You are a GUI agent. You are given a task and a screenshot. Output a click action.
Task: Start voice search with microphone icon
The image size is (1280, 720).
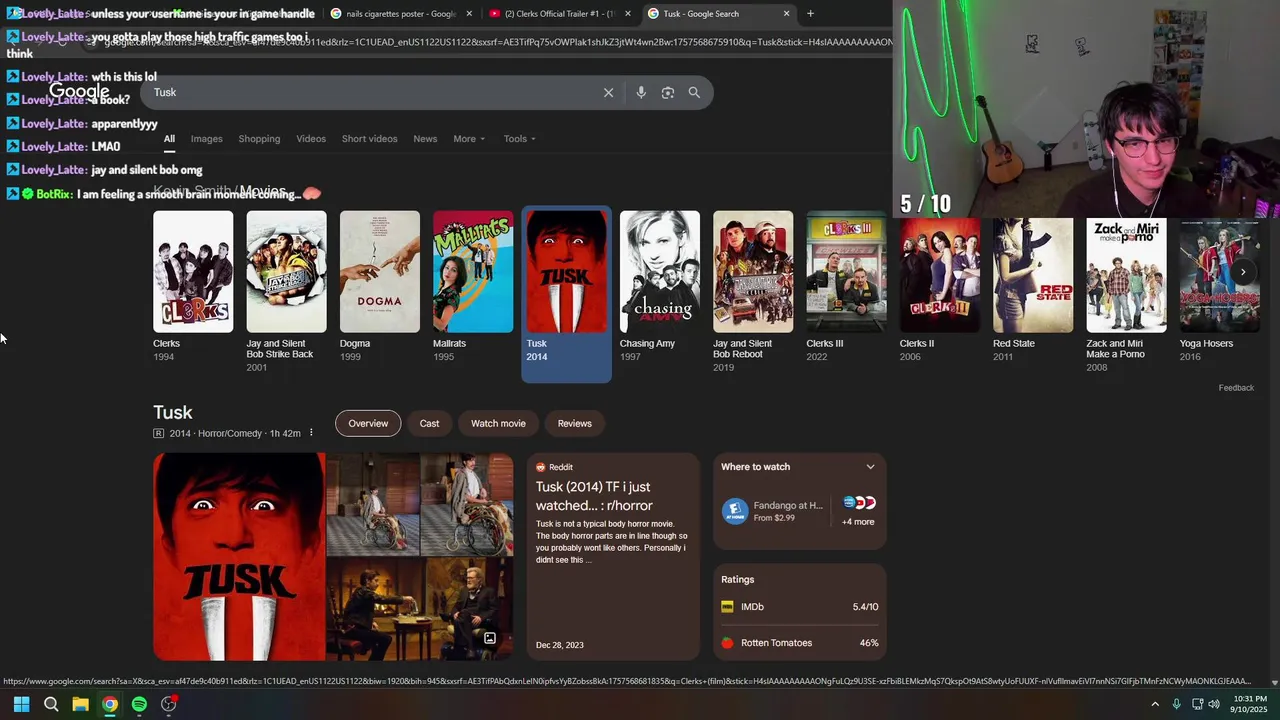(x=641, y=92)
